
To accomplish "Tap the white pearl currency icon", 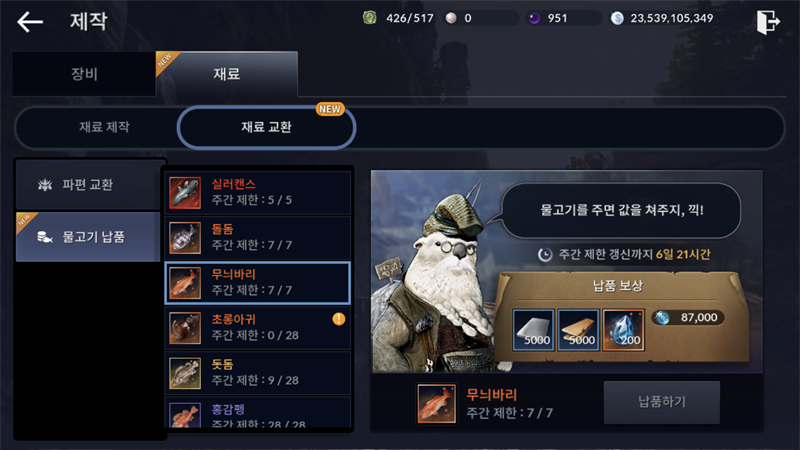I will [x=451, y=18].
